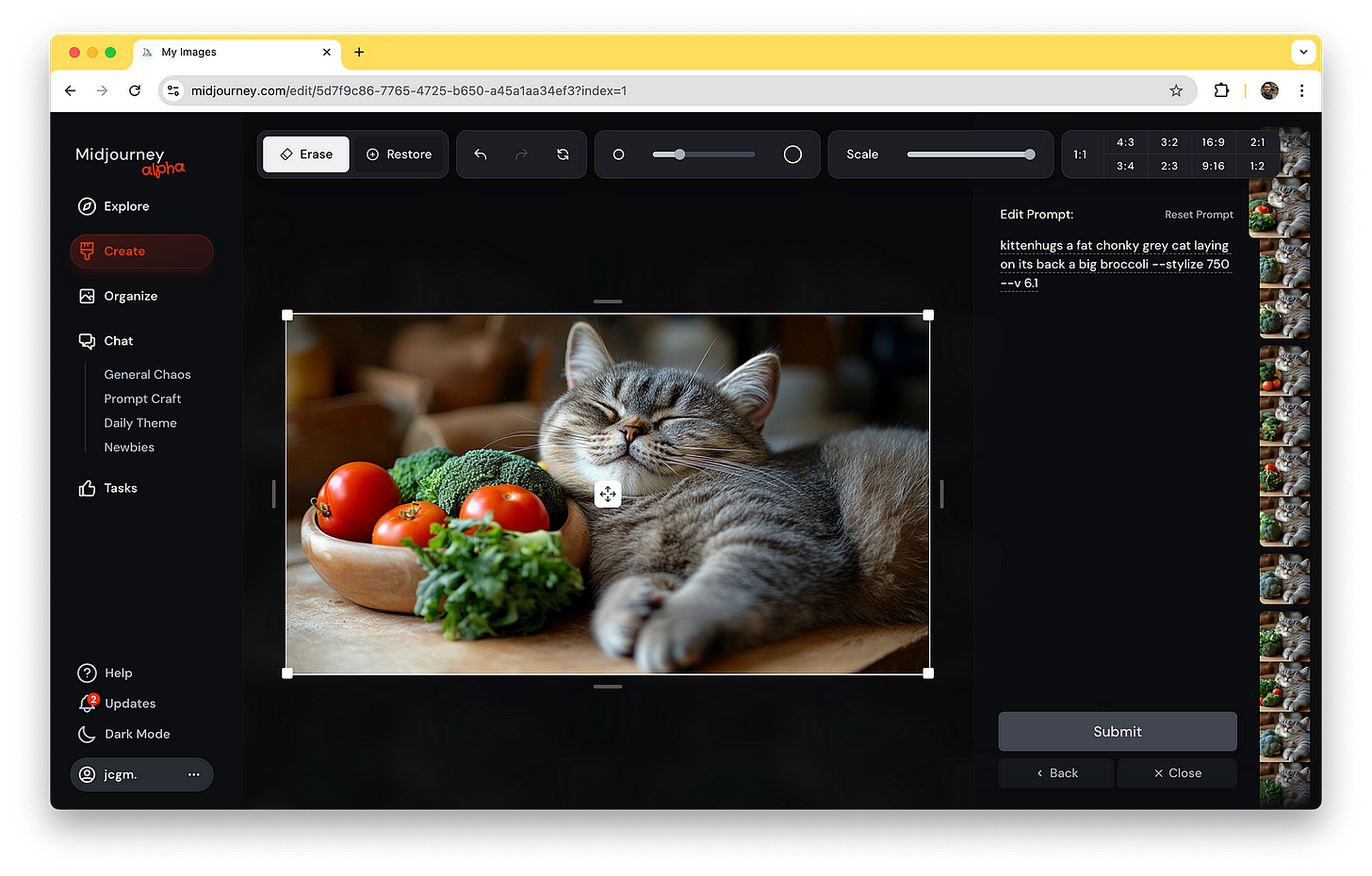Click the Midjourney alpha logo
The width and height of the screenshot is (1372, 876).
[129, 160]
